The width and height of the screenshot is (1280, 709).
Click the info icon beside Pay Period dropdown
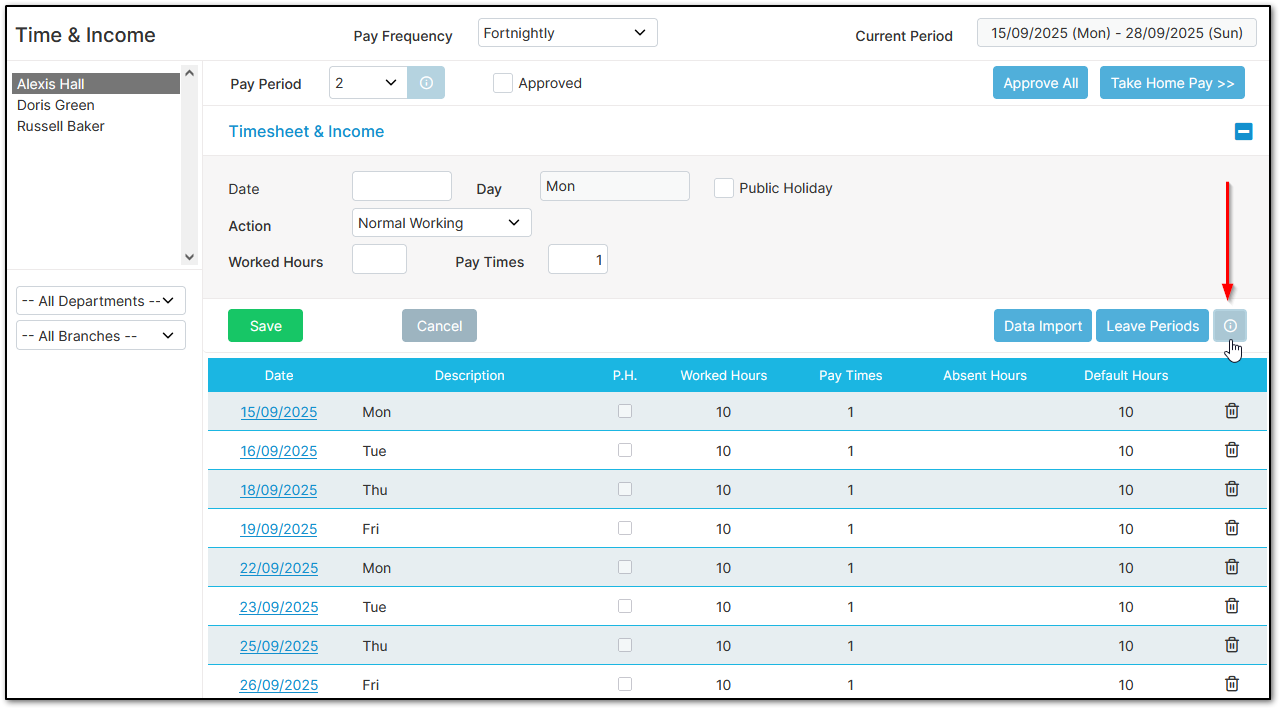[x=426, y=84]
